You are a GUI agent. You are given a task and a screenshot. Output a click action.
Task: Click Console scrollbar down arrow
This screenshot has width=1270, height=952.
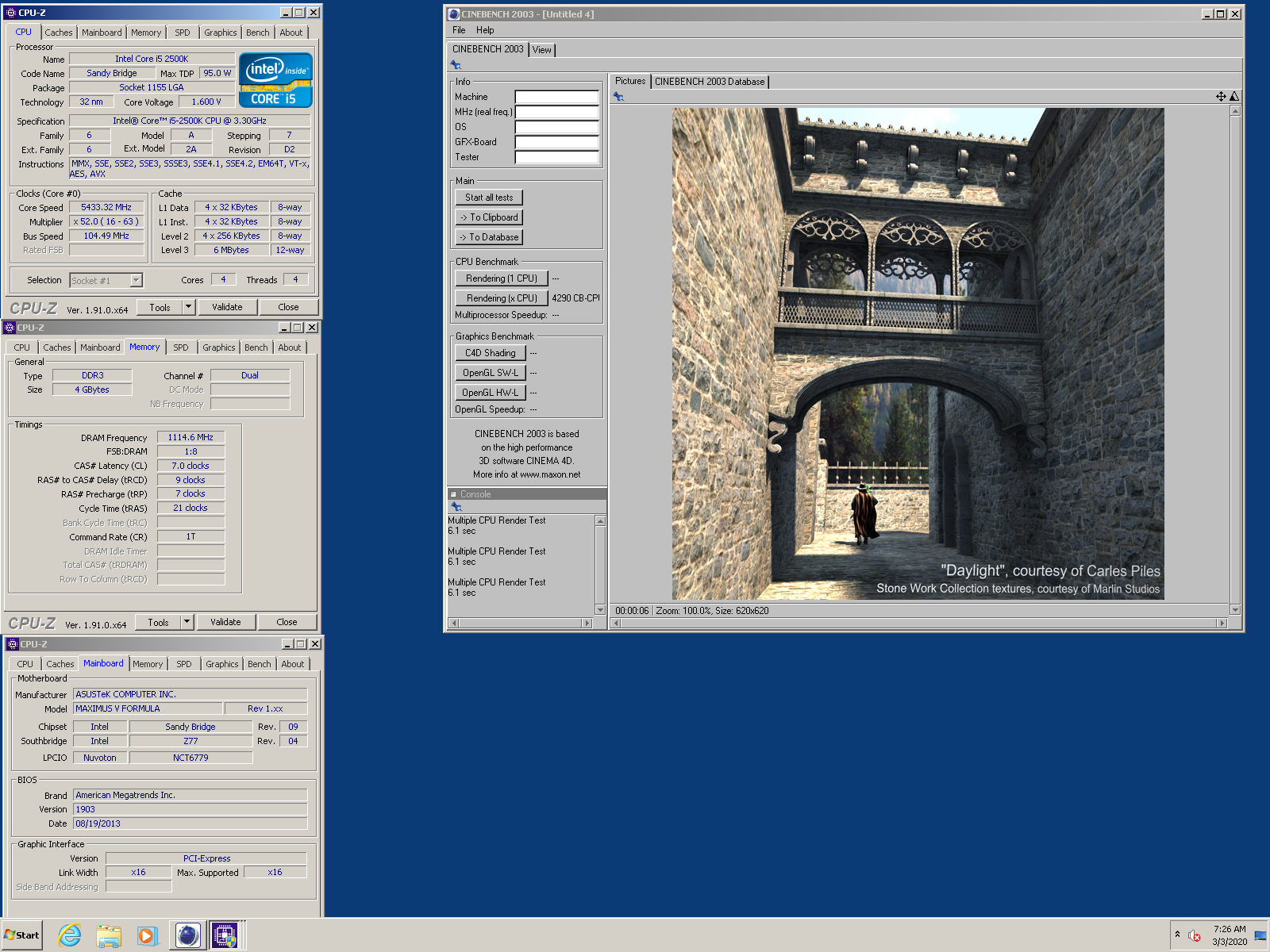pyautogui.click(x=600, y=609)
